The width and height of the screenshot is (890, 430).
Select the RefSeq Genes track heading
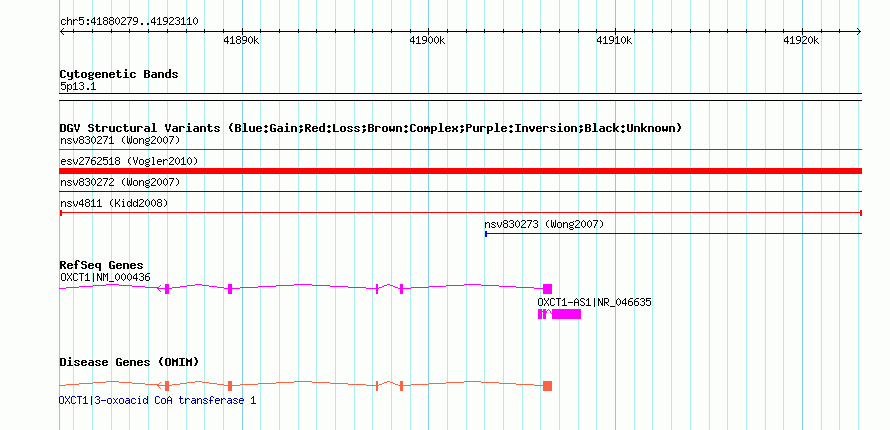point(102,265)
